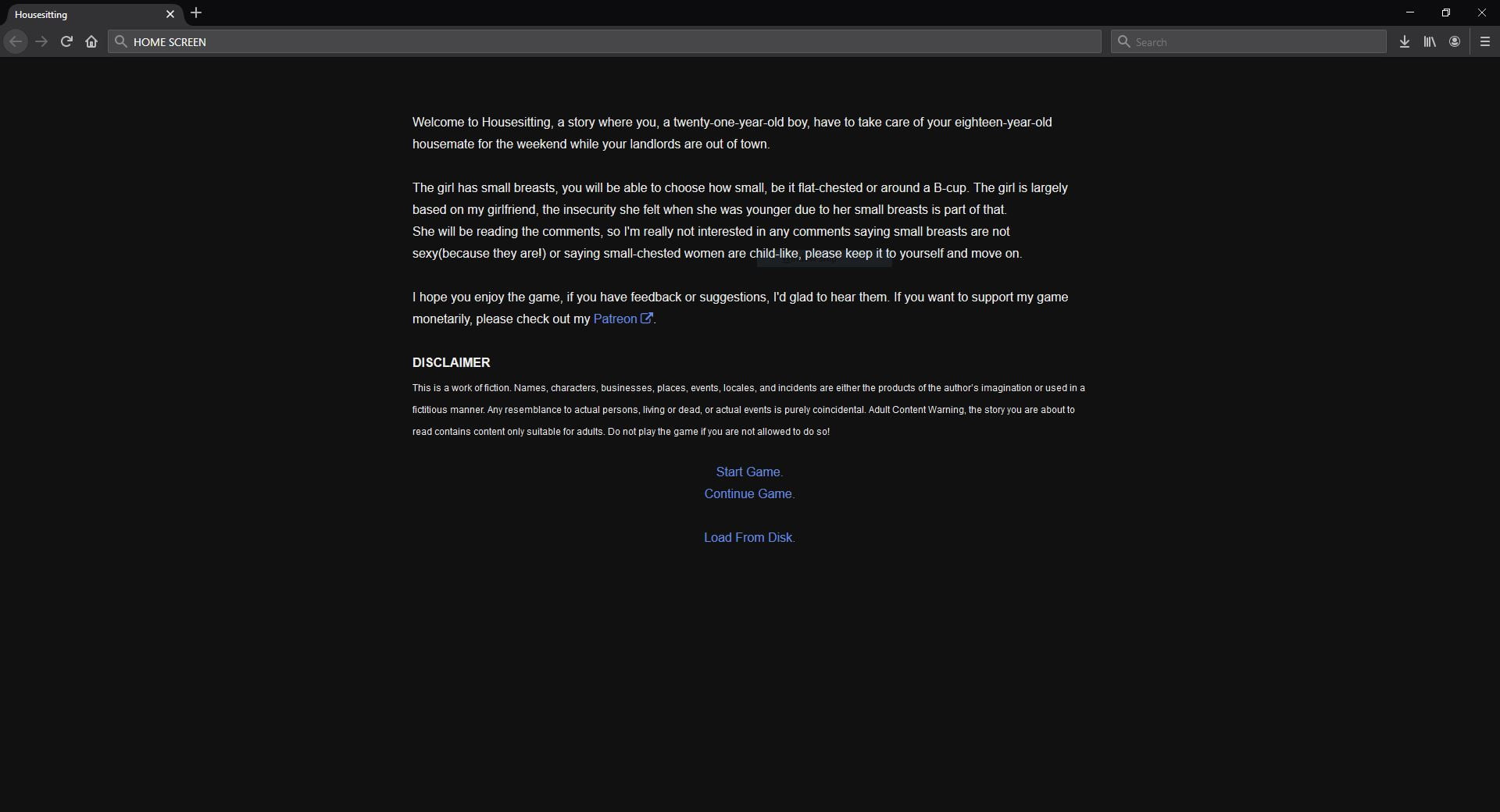This screenshot has height=812, width=1500.
Task: Open the Patreon link
Action: (616, 319)
